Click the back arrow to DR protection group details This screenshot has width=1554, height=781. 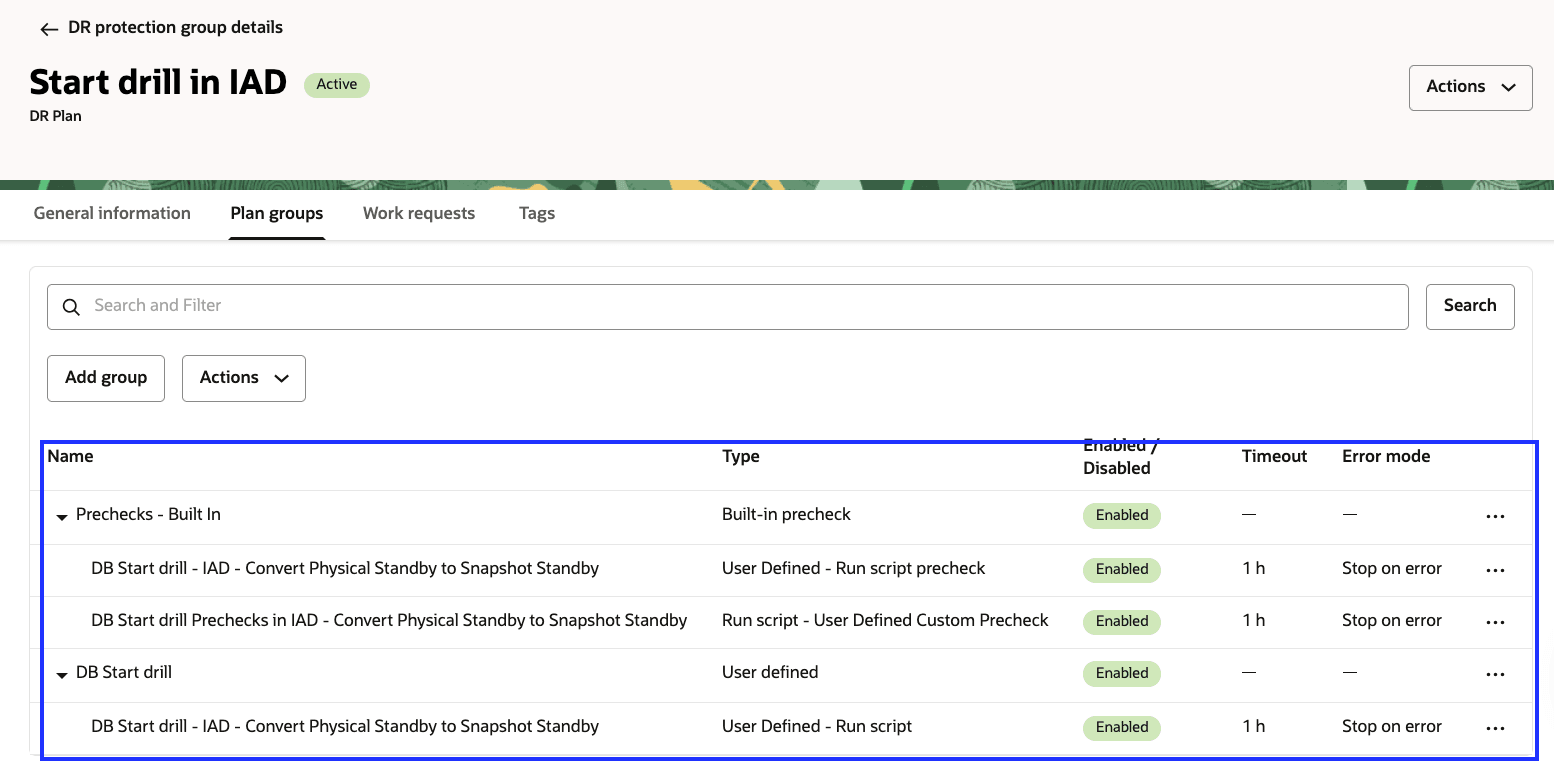(49, 28)
